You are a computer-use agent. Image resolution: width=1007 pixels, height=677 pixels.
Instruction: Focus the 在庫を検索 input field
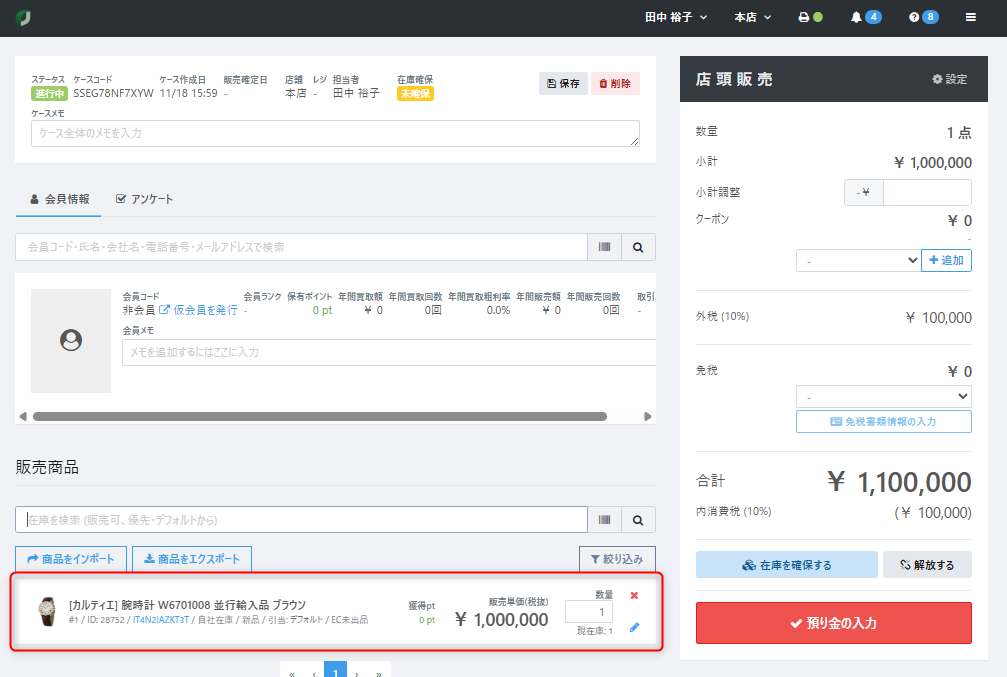[x=301, y=520]
